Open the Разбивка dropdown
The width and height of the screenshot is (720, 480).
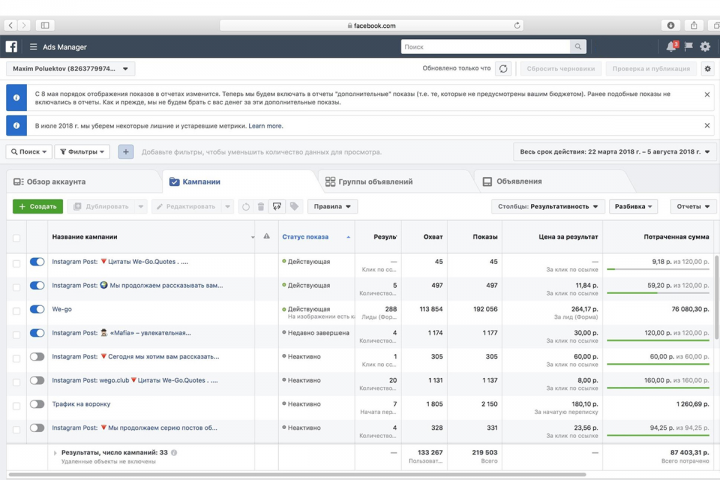click(633, 207)
